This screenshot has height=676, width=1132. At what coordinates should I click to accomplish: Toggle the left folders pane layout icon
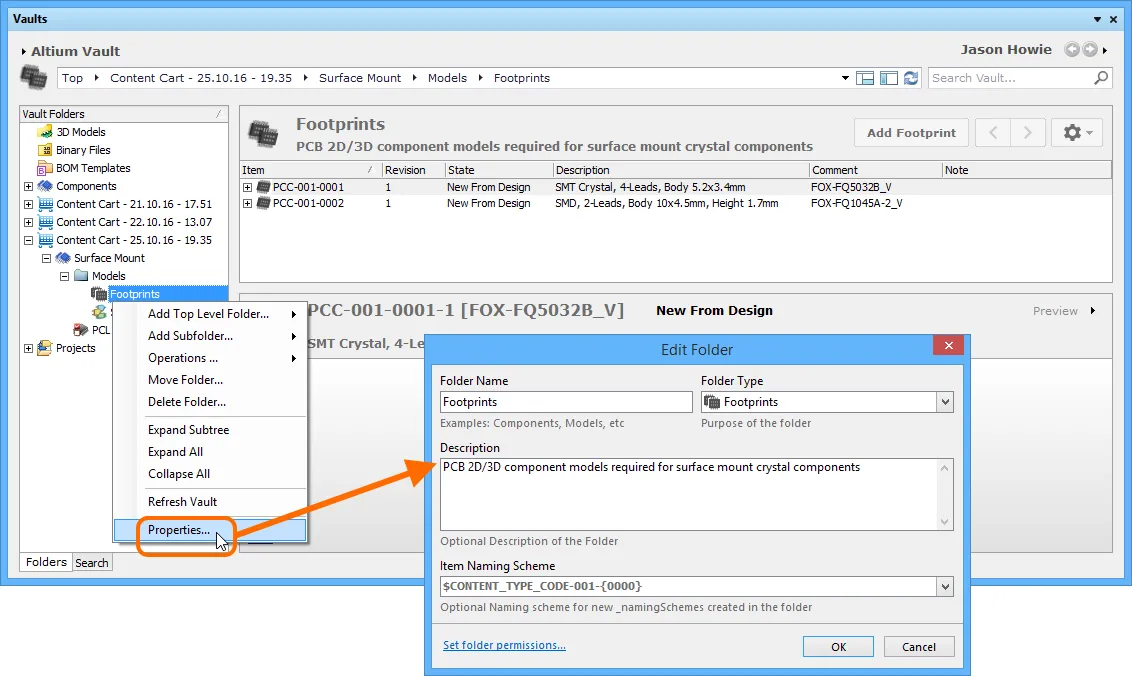889,78
